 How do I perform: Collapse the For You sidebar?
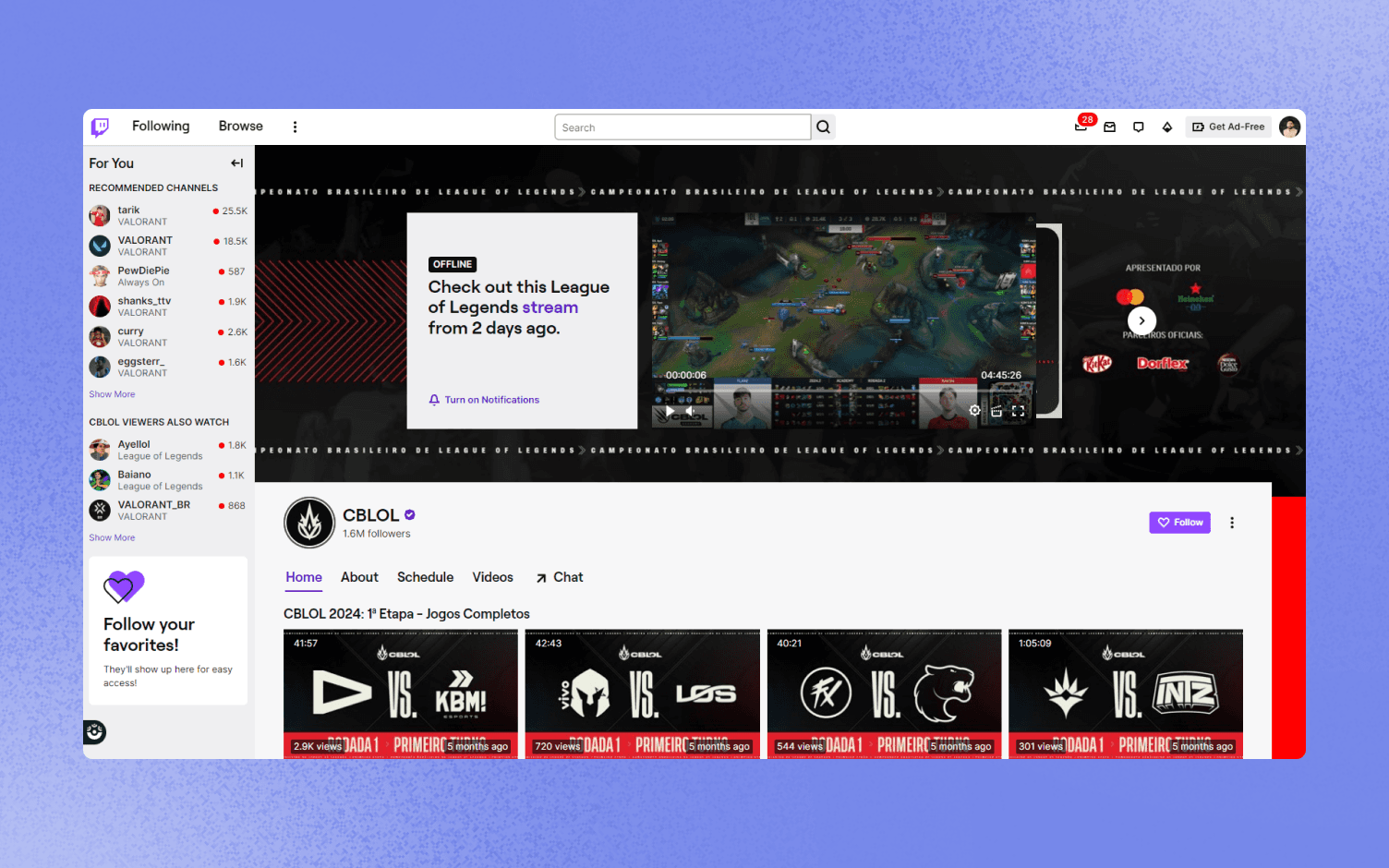tap(237, 163)
